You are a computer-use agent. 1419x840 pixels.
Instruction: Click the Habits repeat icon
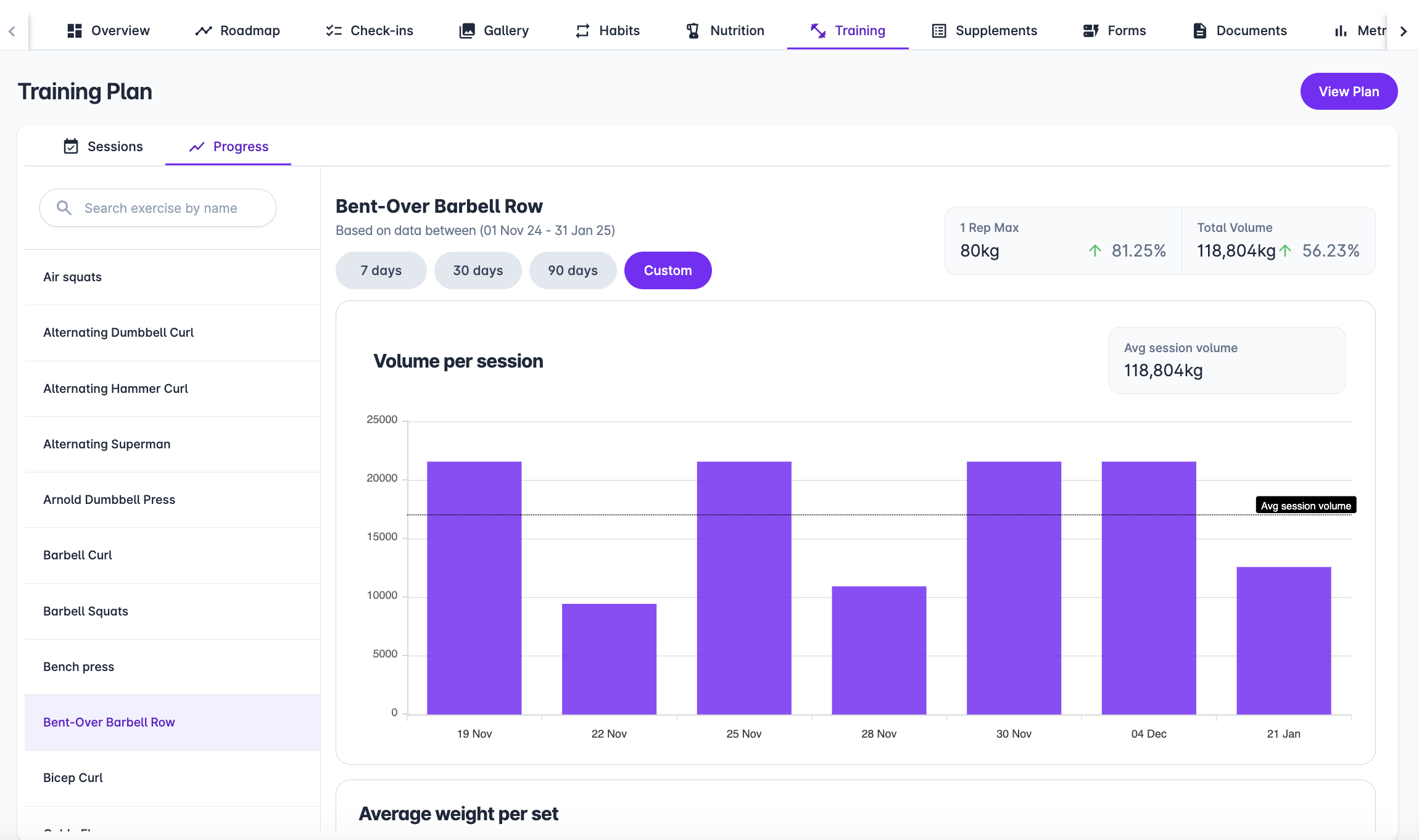[x=582, y=31]
